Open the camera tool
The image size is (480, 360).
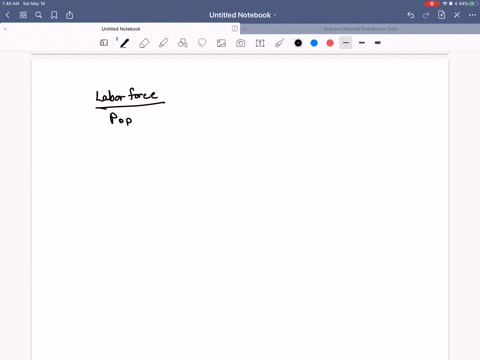pos(241,43)
